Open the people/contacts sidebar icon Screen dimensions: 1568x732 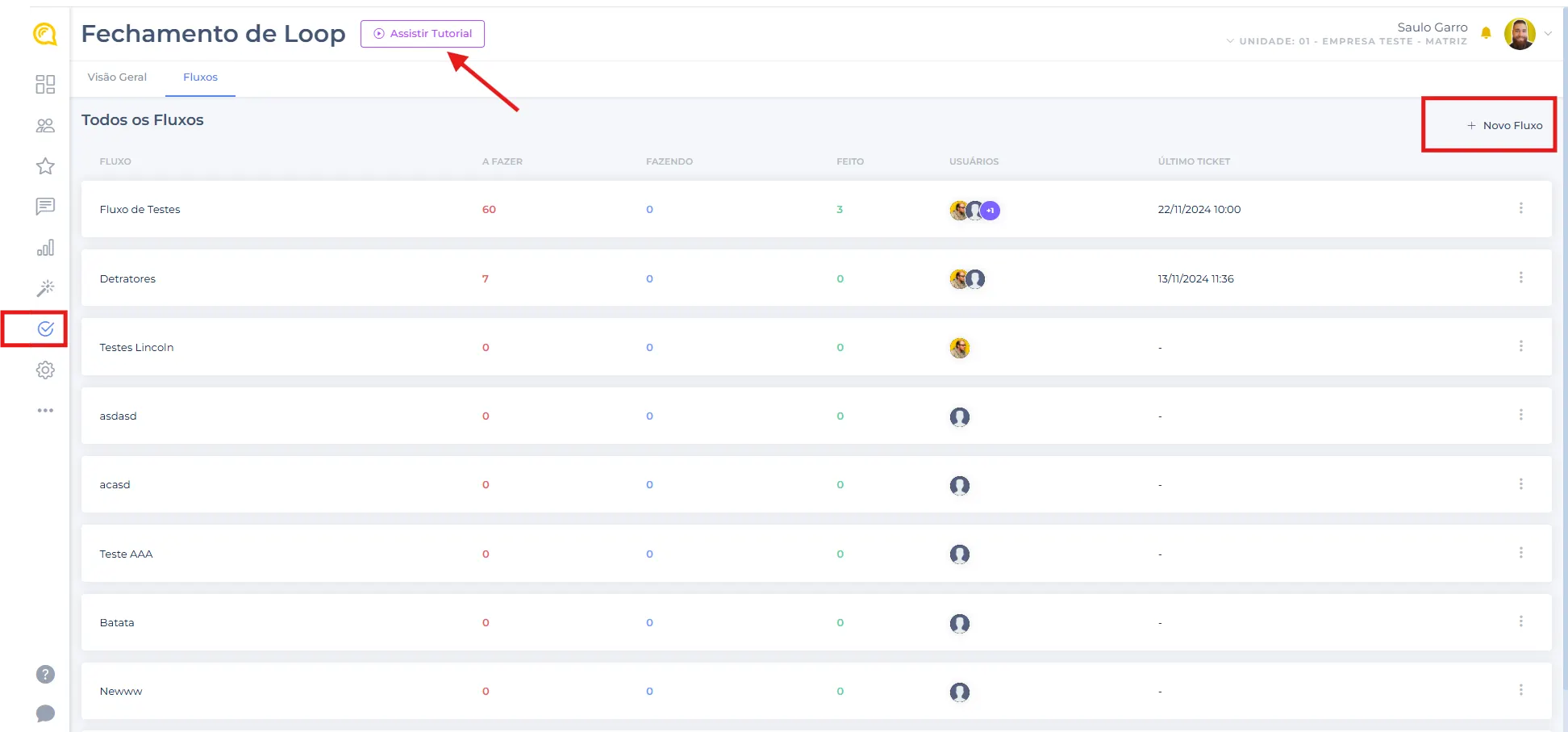coord(45,125)
